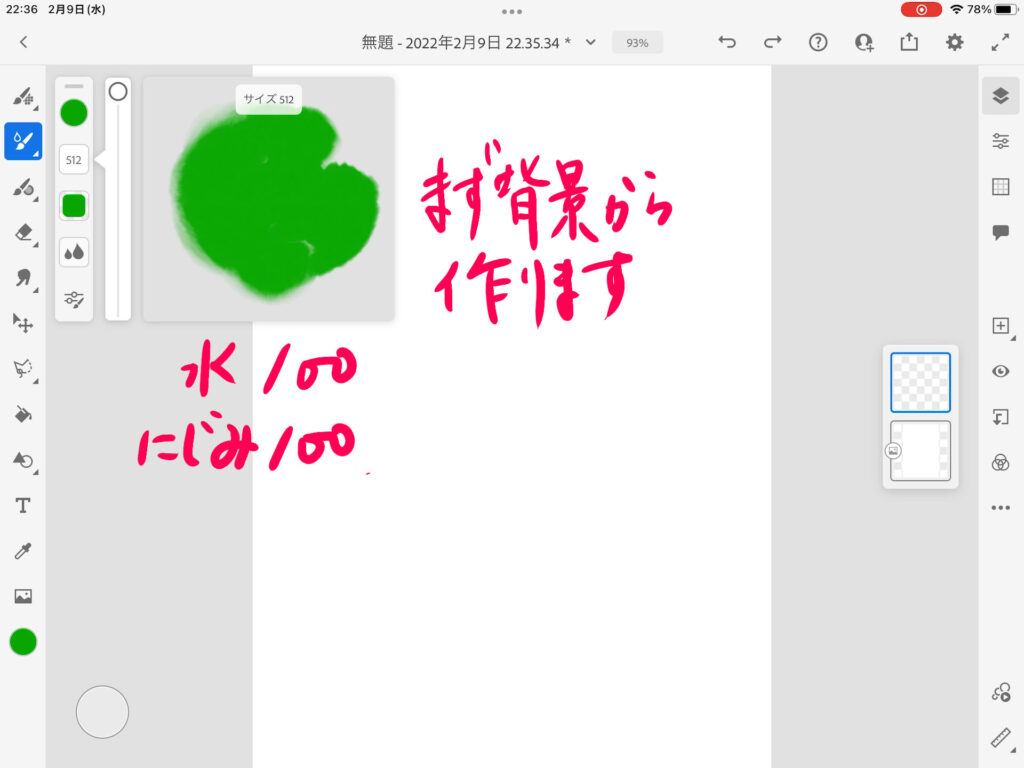Select the Live watercolor brush tool
1024x768 pixels.
[22, 142]
